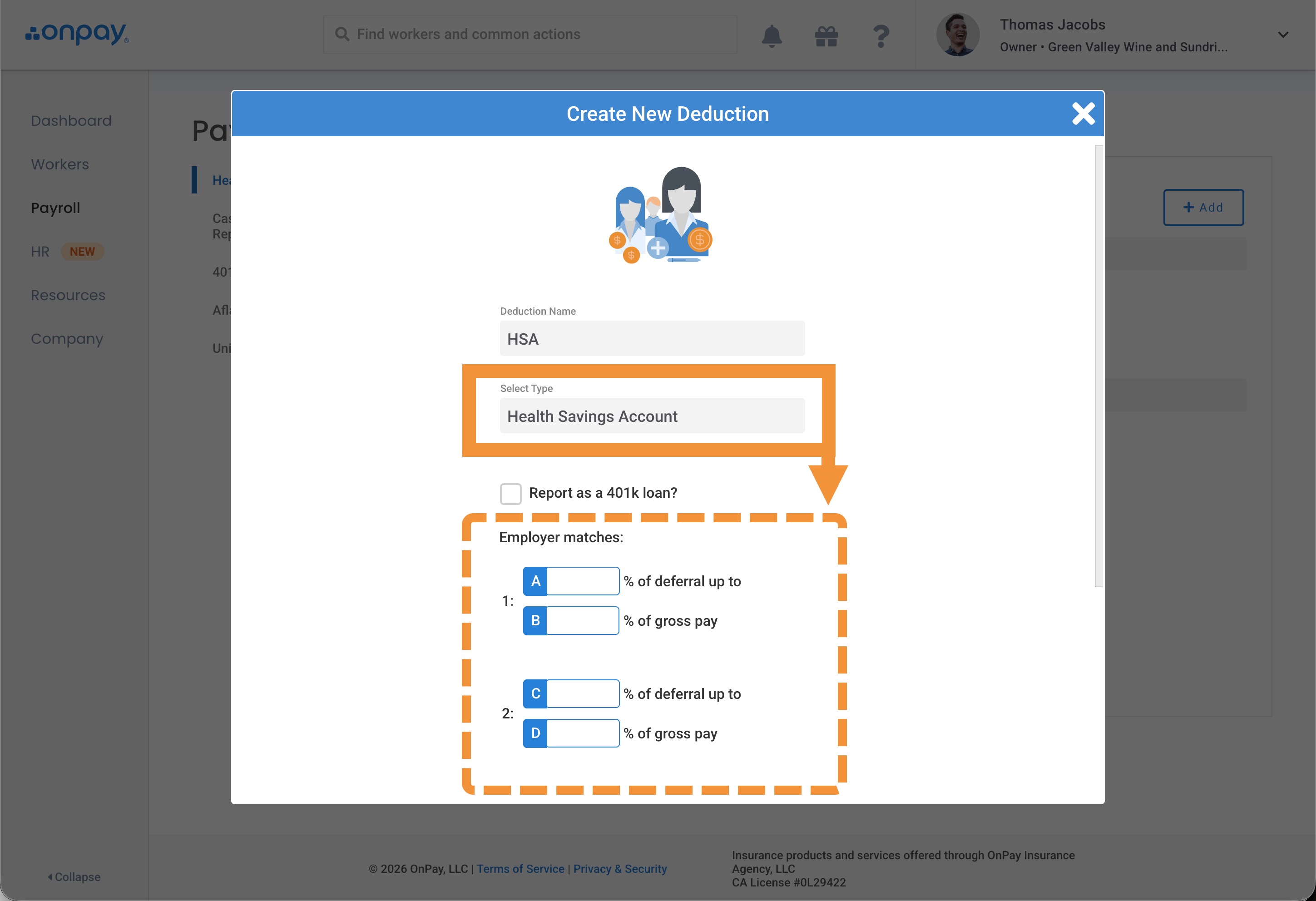Open the Terms of Service link

pyautogui.click(x=520, y=869)
